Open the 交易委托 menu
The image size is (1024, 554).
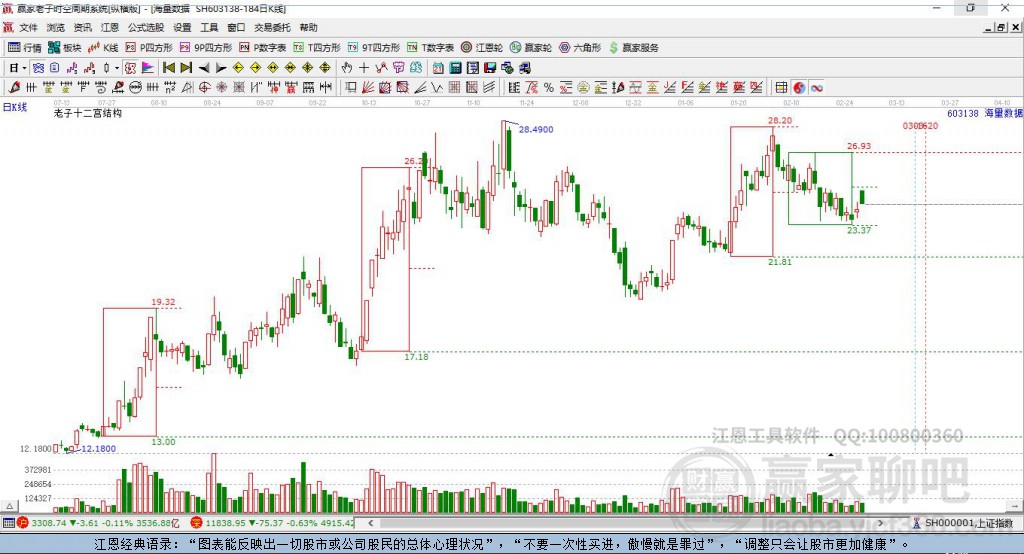271,28
